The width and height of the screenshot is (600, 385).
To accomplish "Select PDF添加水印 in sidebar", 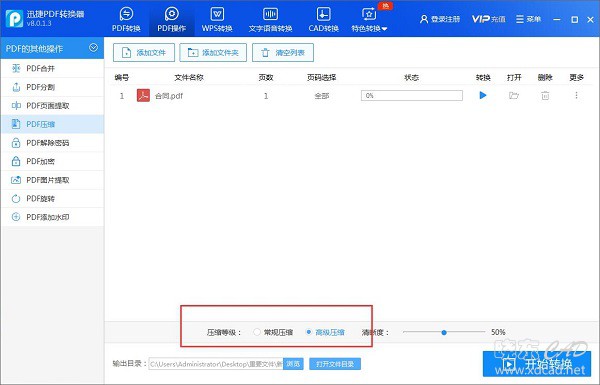I will [x=52, y=217].
